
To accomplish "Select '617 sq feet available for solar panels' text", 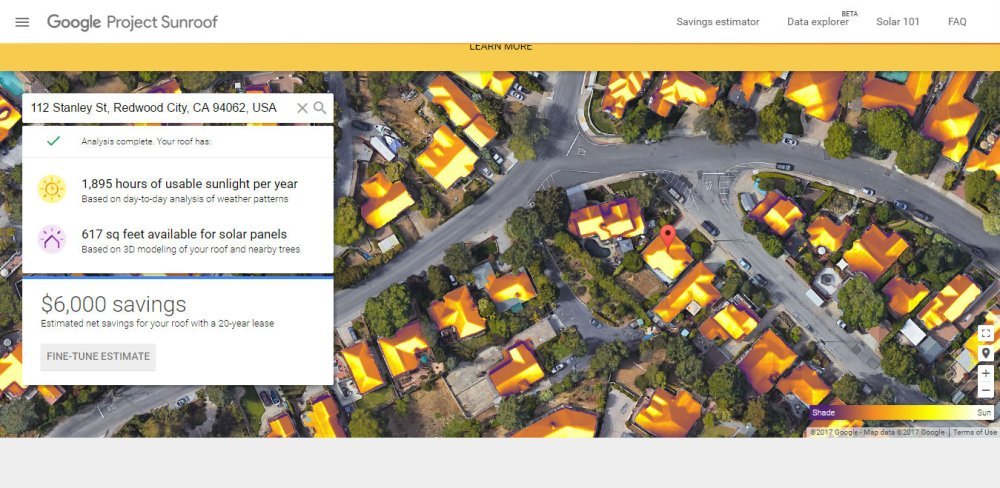I will (184, 234).
